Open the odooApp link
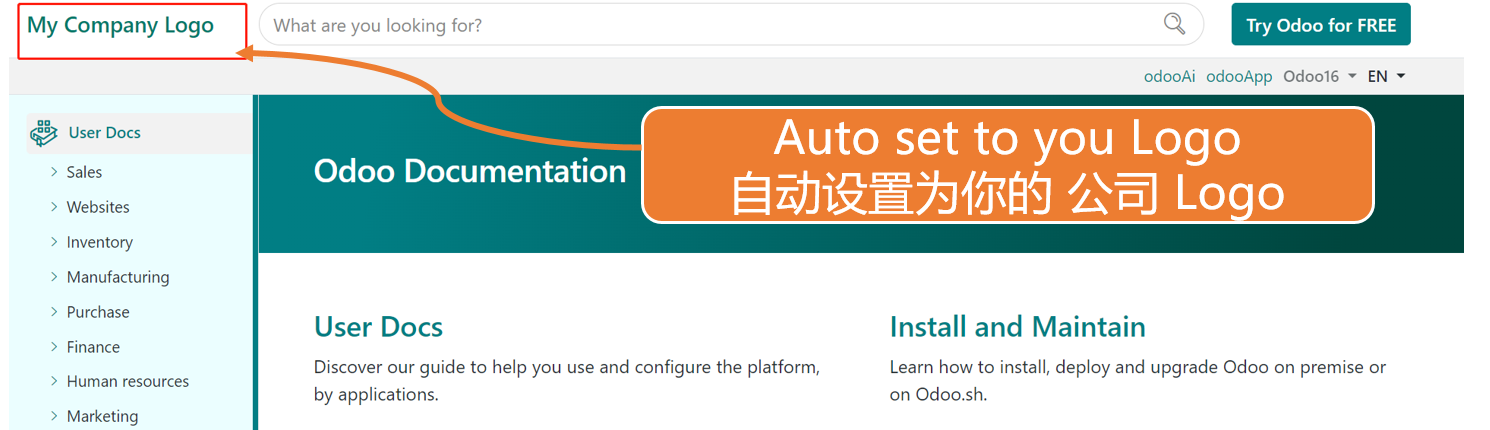The image size is (1490, 430). [x=1239, y=76]
